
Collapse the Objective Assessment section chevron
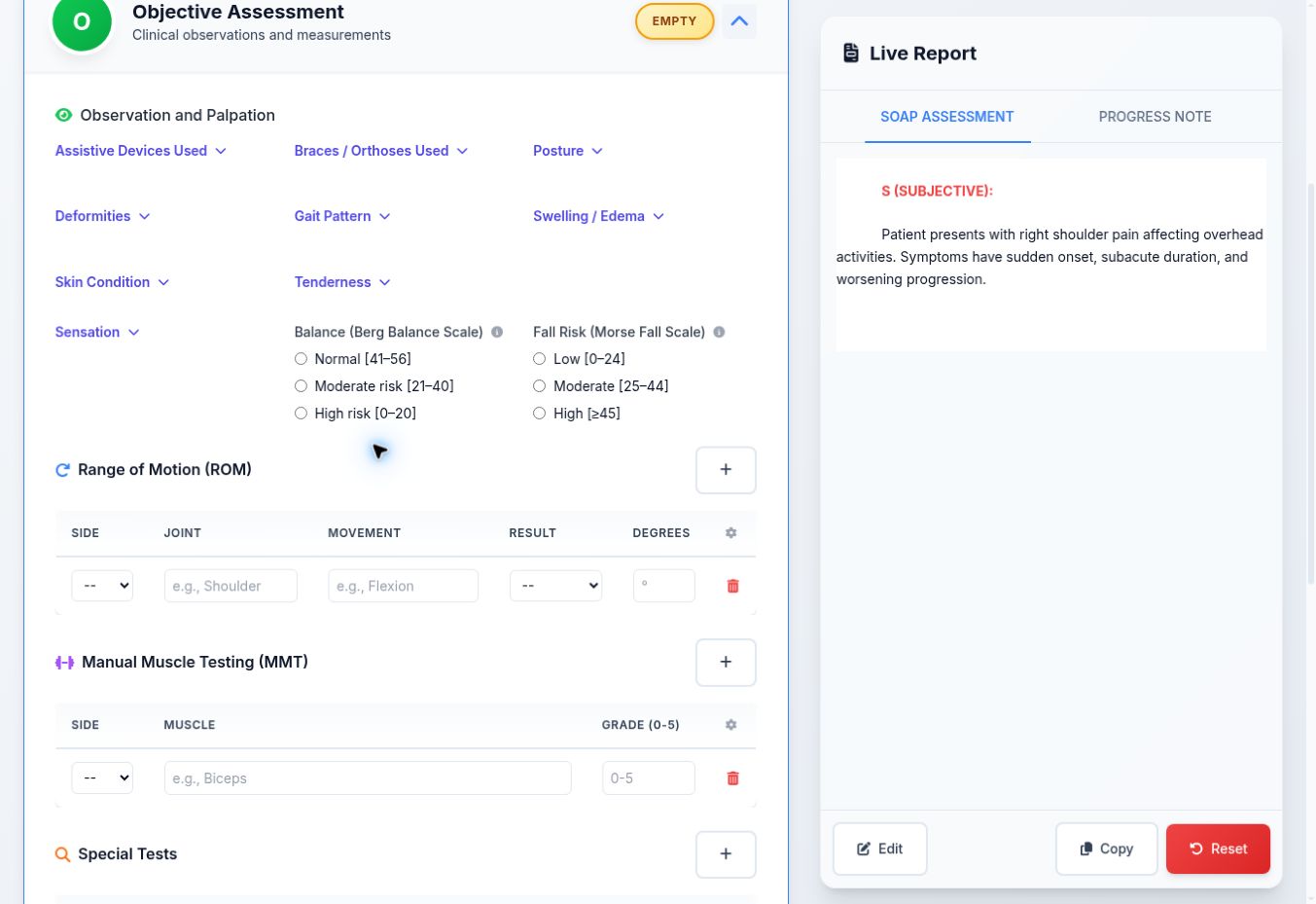[x=739, y=20]
